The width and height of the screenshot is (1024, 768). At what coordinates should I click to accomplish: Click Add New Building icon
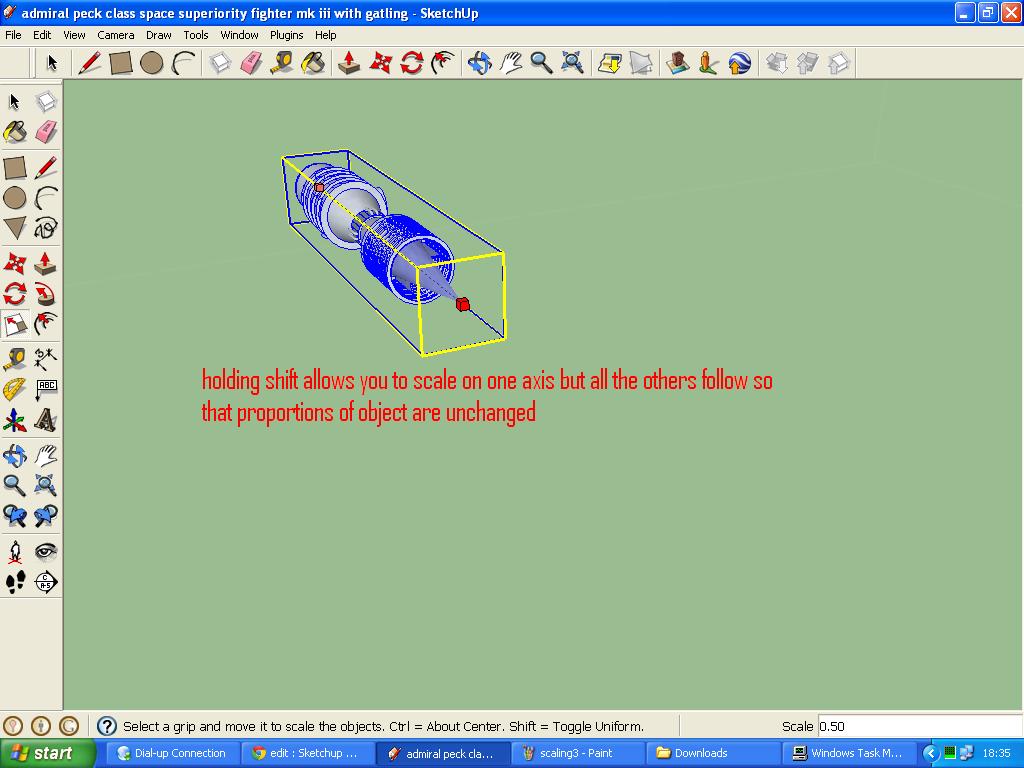677,63
